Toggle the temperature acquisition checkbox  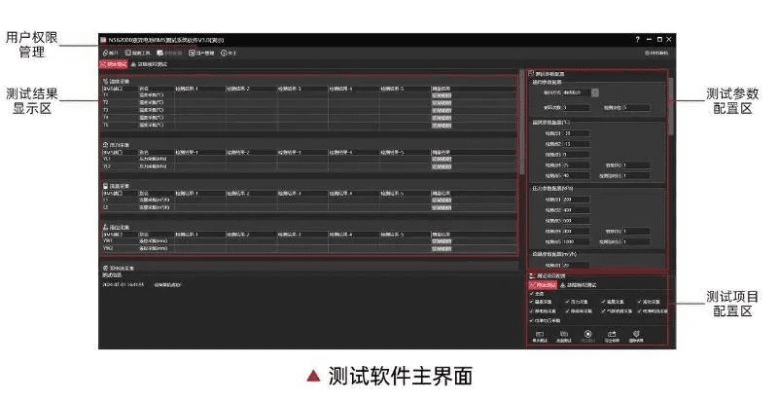pyautogui.click(x=532, y=302)
